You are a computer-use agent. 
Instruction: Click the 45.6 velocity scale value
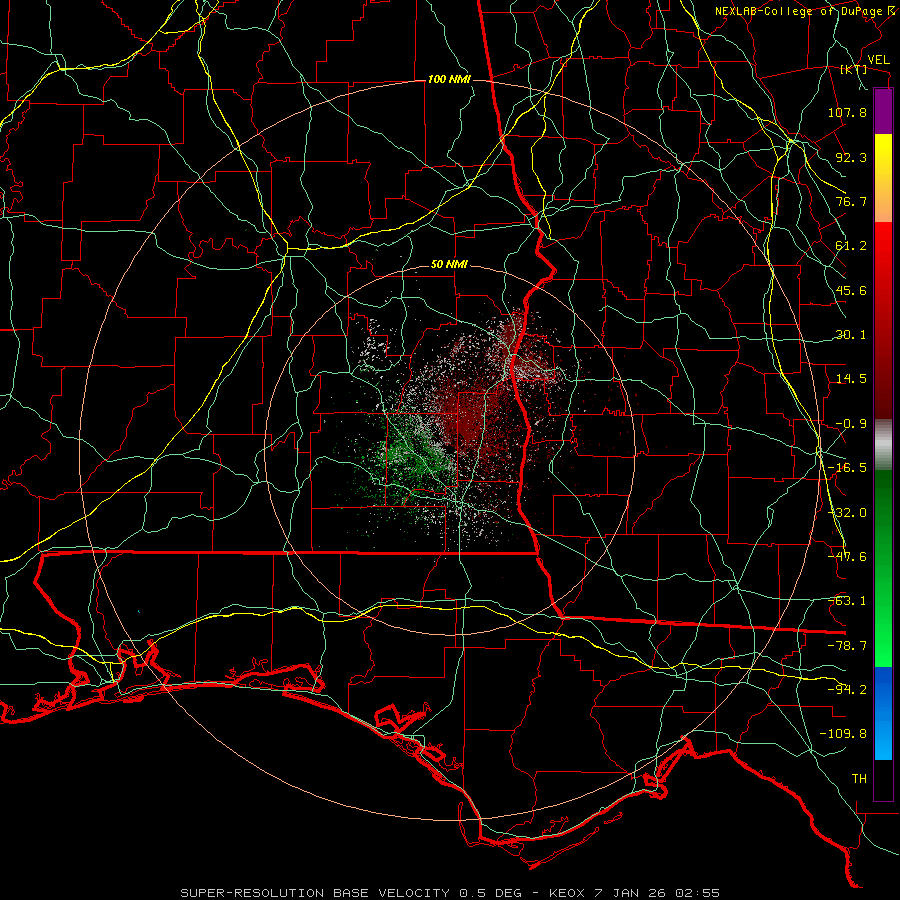851,290
